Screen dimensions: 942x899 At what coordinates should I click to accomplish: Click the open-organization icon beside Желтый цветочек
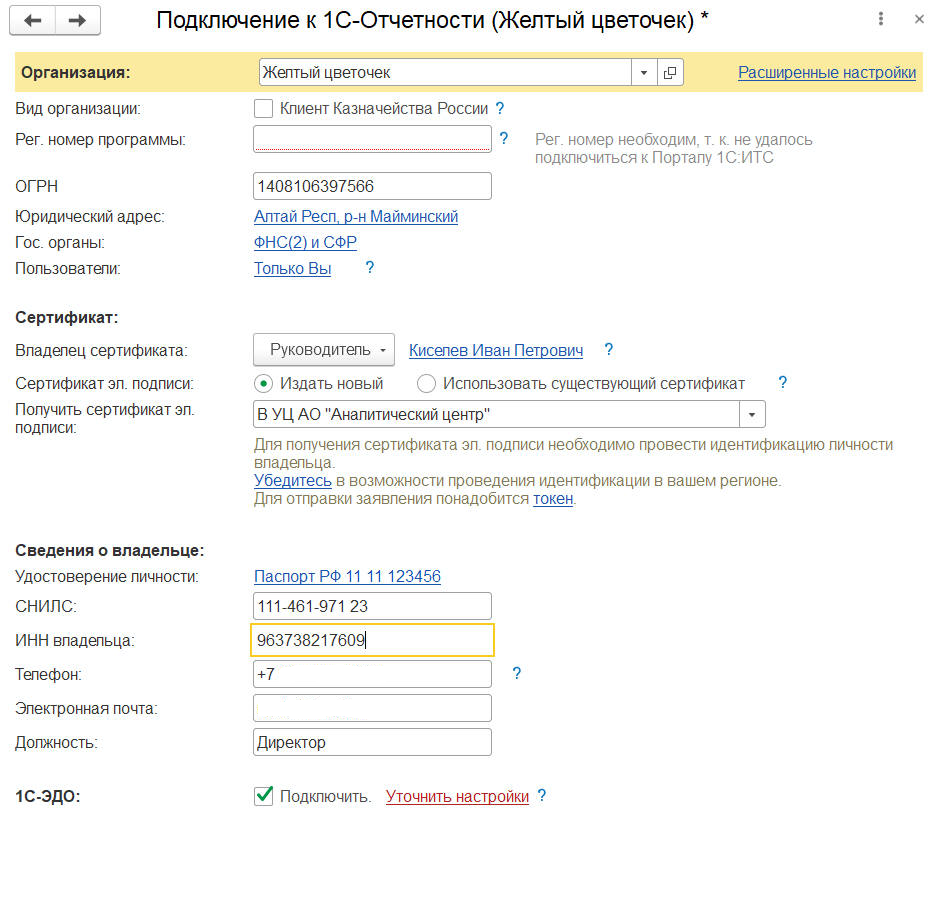click(x=670, y=73)
